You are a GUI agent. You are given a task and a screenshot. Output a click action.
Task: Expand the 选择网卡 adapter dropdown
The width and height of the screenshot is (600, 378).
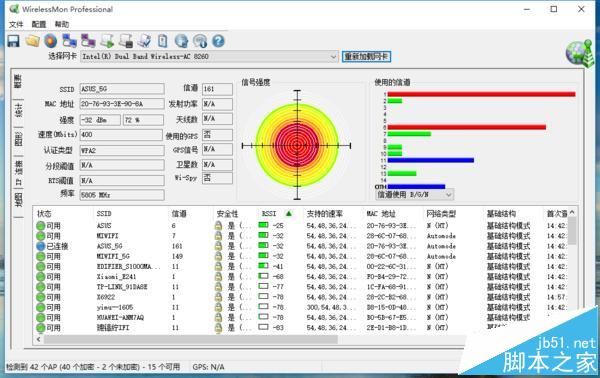333,57
